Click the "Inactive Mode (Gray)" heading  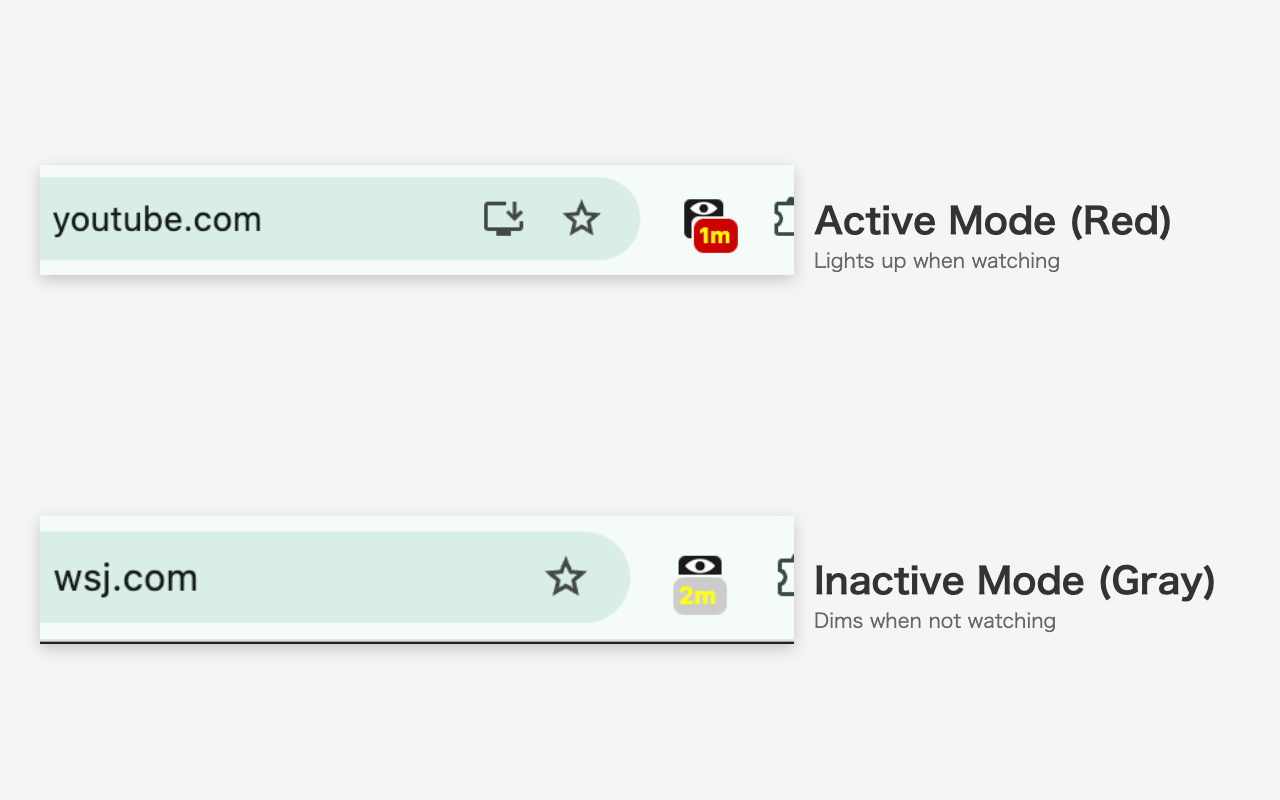[1014, 580]
